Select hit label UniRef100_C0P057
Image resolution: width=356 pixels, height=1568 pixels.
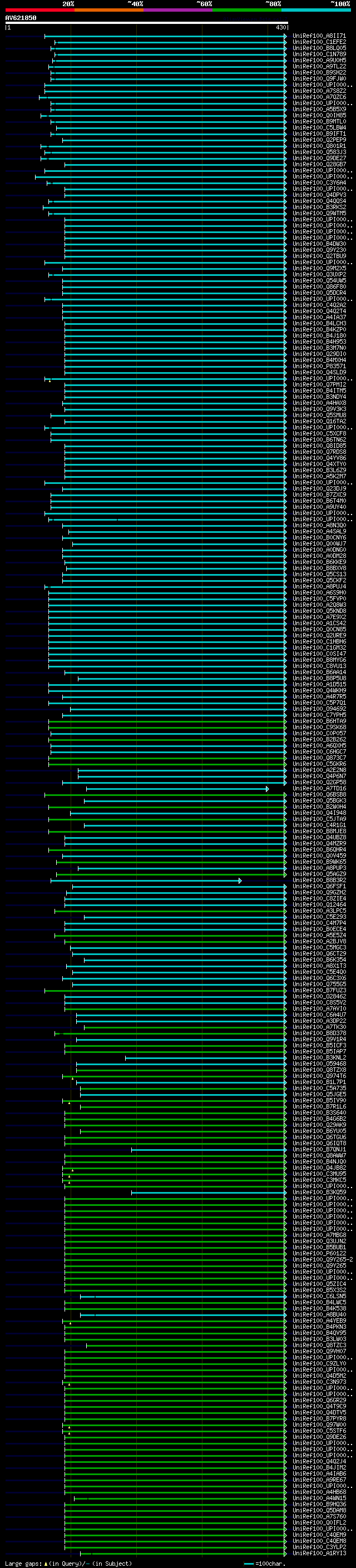[319, 734]
